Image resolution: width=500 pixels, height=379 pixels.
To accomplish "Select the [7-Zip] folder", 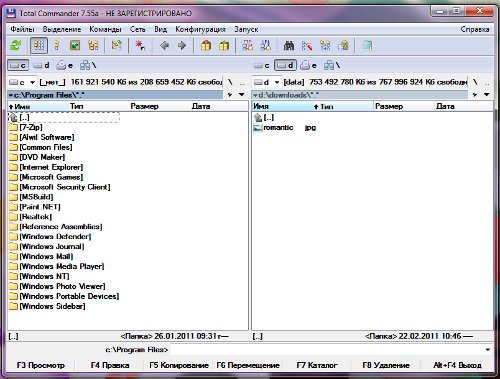I will pos(26,127).
